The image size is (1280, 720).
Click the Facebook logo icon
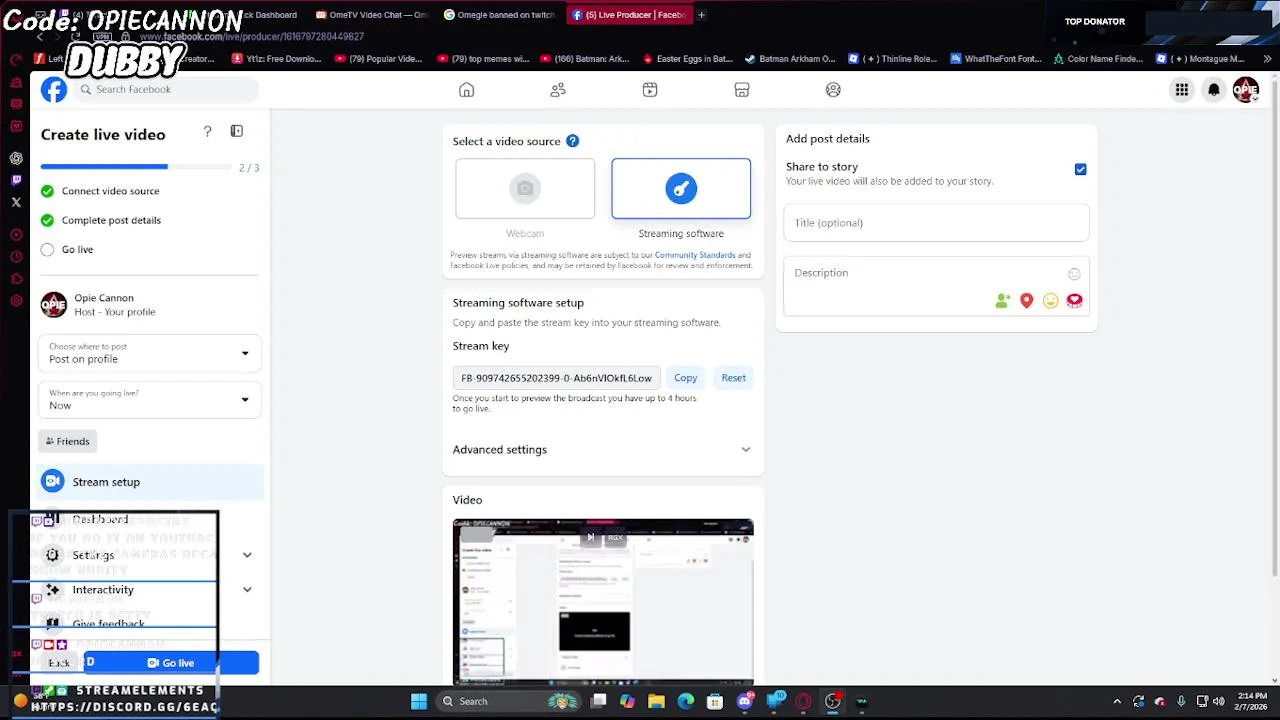click(x=54, y=90)
